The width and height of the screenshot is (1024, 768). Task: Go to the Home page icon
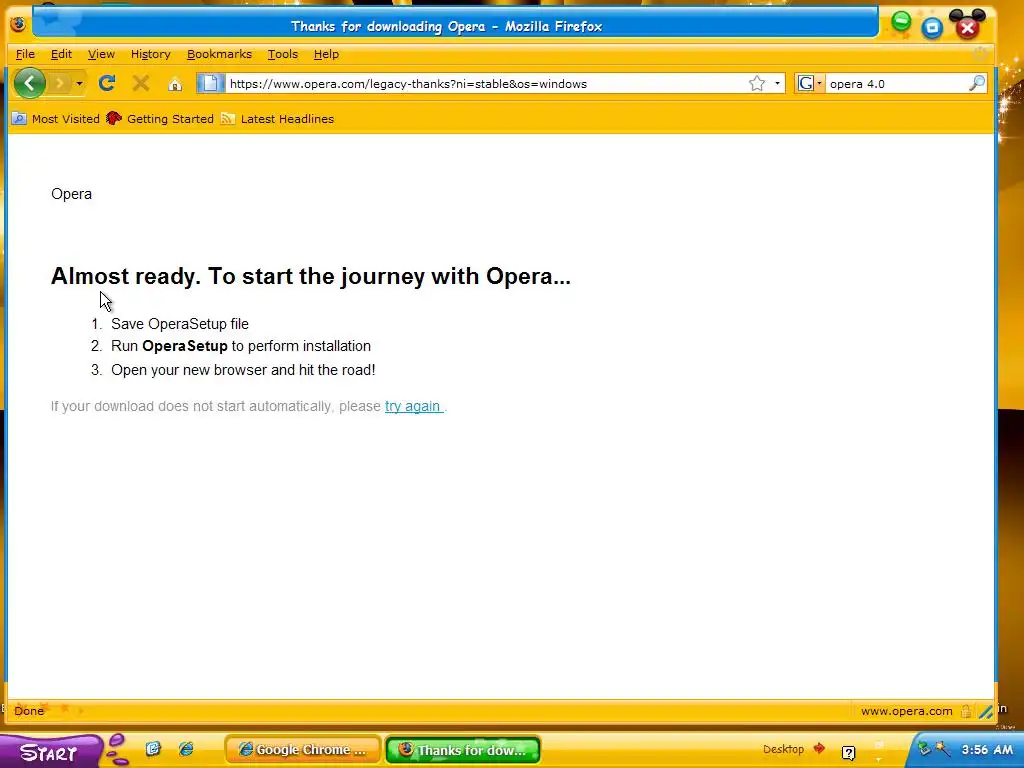[x=174, y=84]
